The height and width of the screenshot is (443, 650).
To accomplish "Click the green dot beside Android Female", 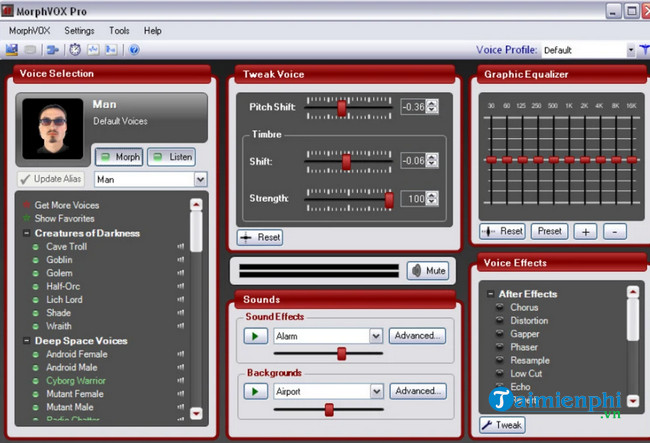I will tap(36, 355).
